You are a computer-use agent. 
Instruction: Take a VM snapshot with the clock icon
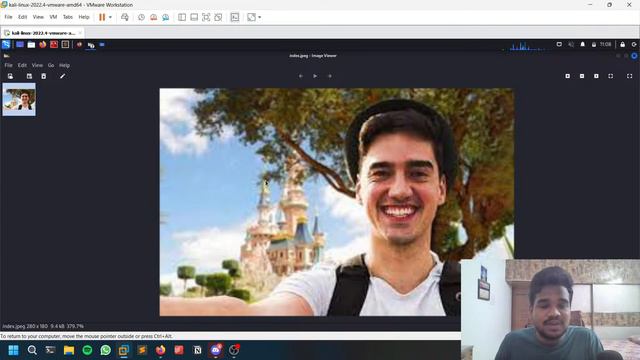[x=141, y=17]
